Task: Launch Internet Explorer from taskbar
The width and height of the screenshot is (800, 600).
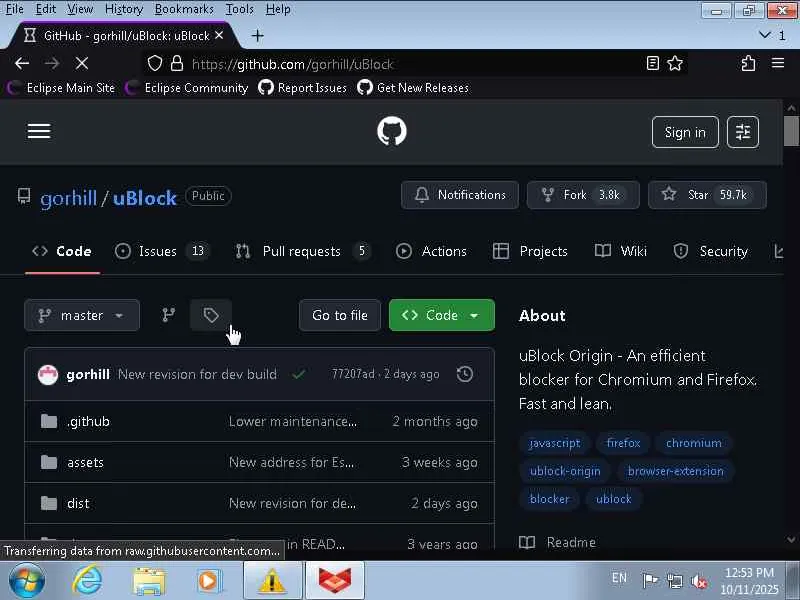Action: [x=87, y=581]
